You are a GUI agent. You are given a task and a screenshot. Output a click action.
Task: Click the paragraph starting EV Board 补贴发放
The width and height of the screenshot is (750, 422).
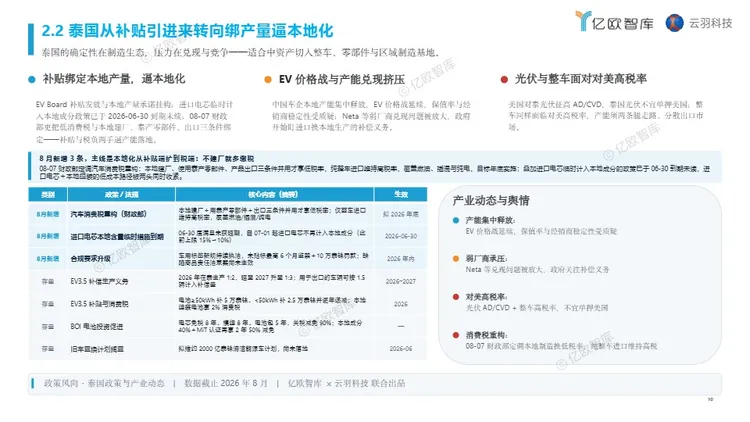click(134, 122)
